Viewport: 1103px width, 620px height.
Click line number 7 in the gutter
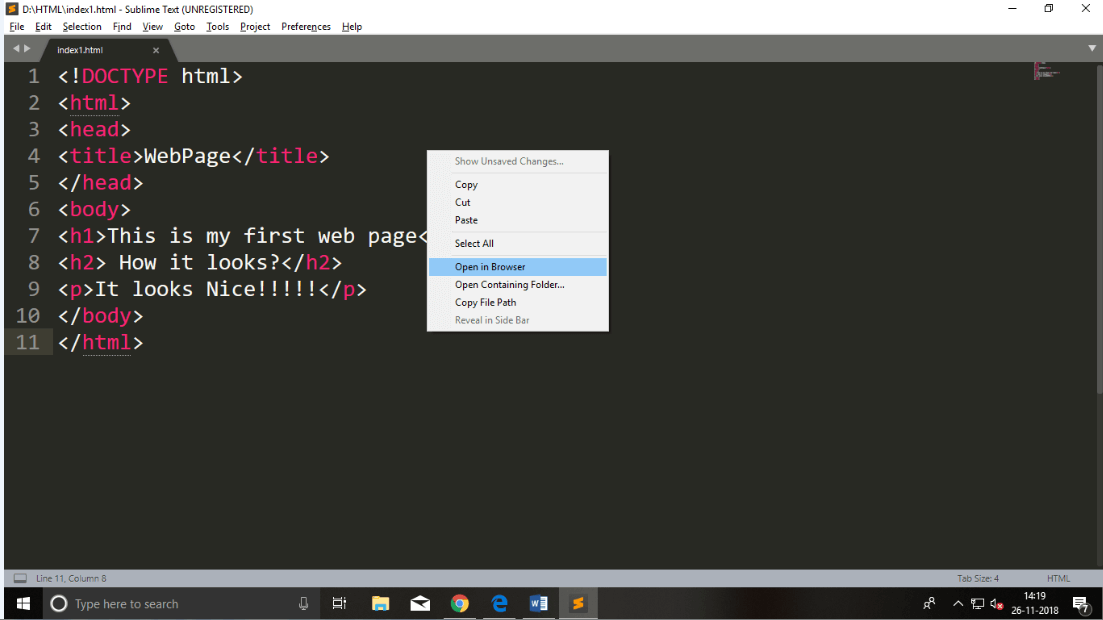(x=34, y=236)
